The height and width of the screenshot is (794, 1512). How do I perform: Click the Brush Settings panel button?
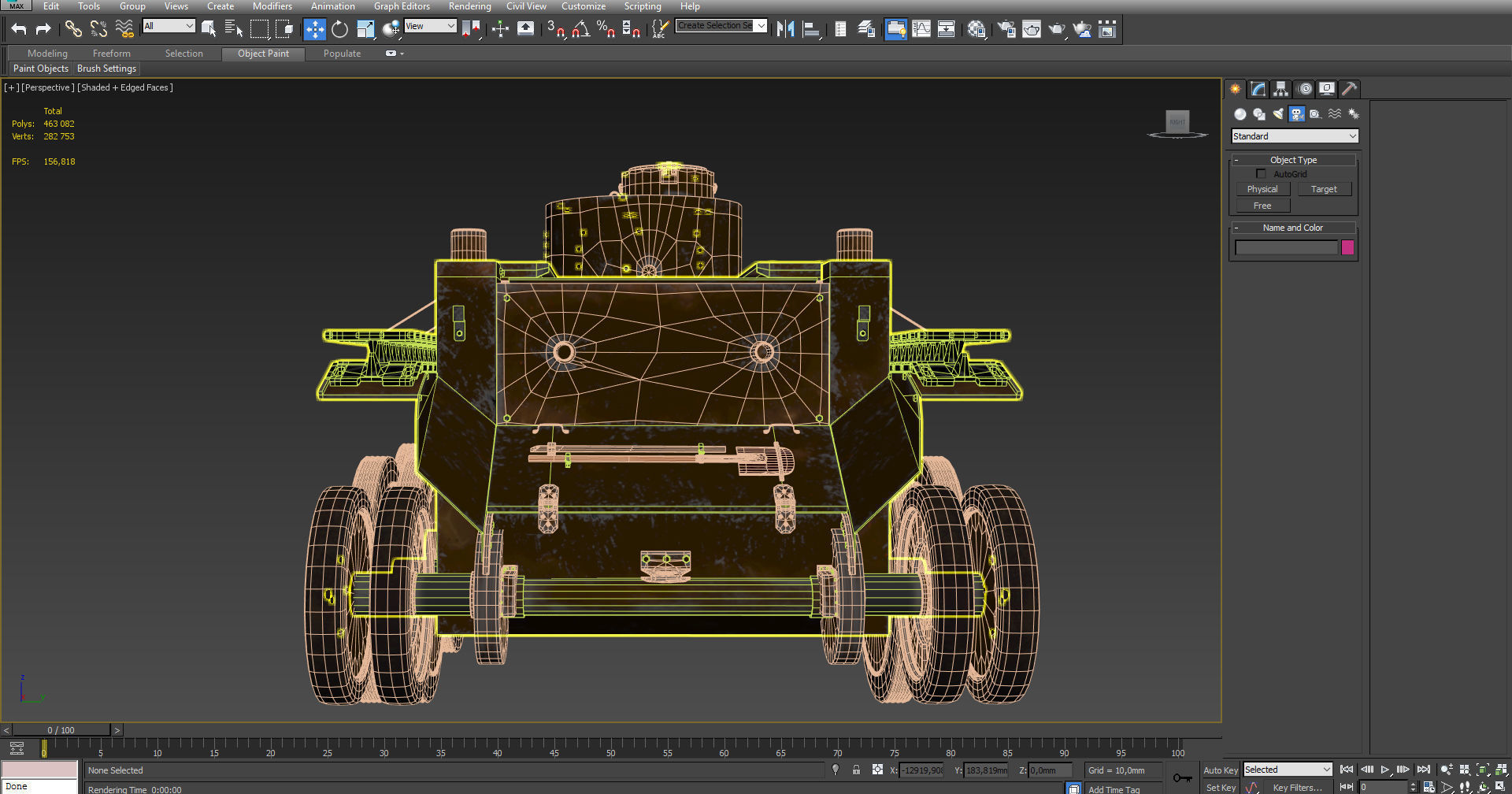click(x=107, y=69)
